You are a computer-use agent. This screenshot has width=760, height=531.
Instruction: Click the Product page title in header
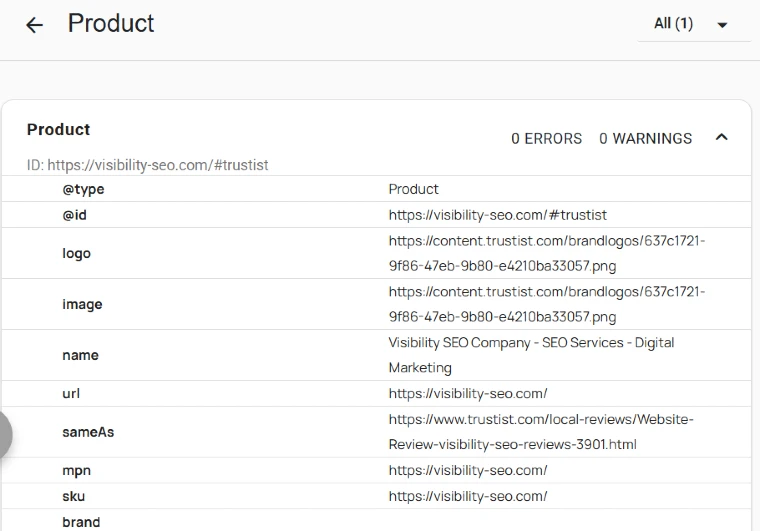click(111, 23)
